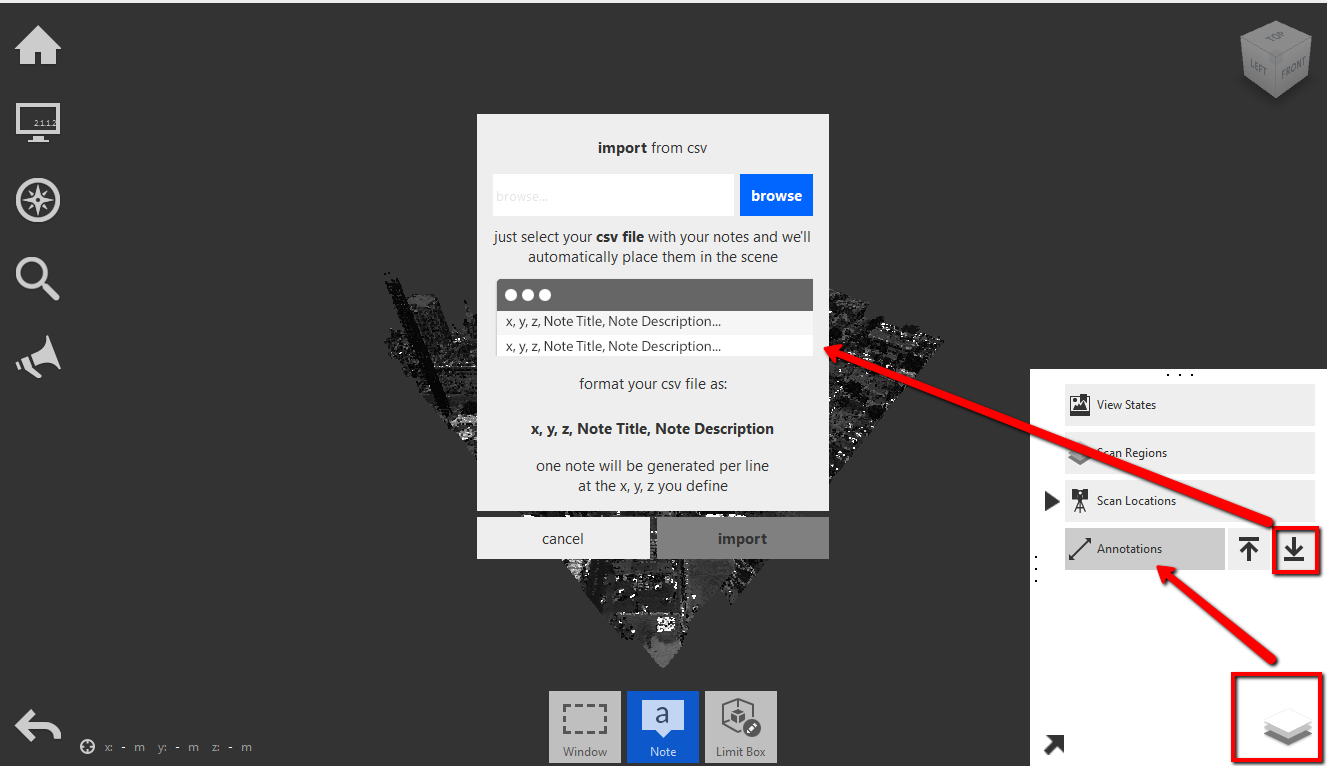Screen dimensions: 1327x766
Task: Click the compass navigation icon
Action: pyautogui.click(x=37, y=199)
